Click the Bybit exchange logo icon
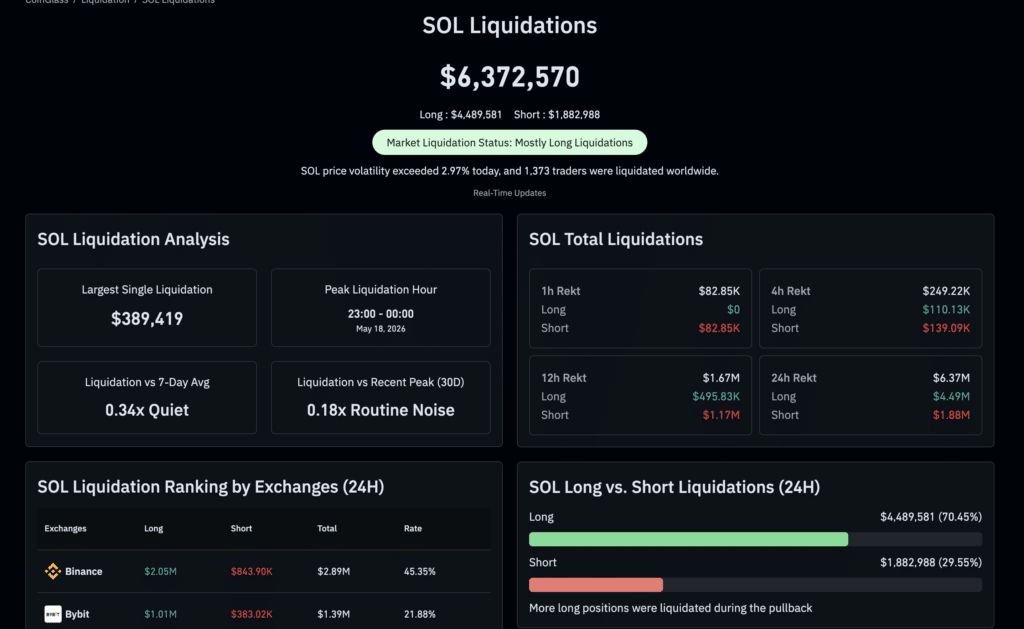The image size is (1024, 629). (53, 614)
